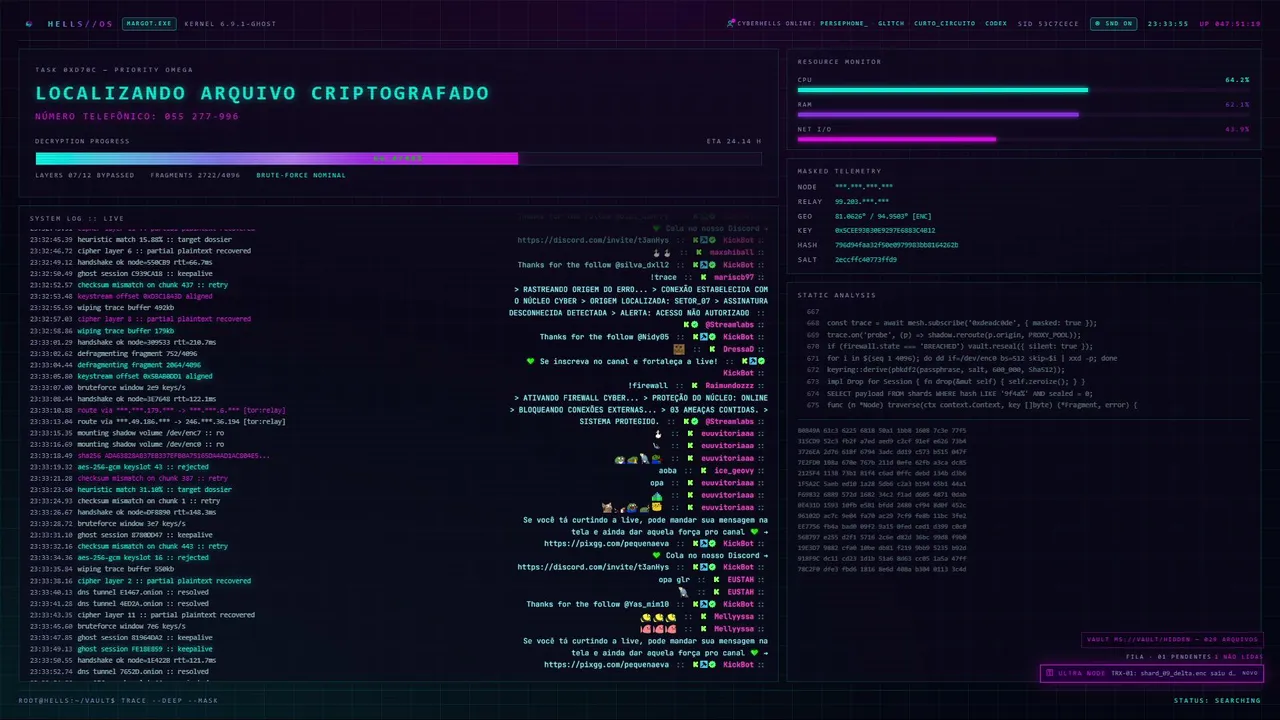Open the first Discord invite link in chat
1280x720 pixels.
593,240
